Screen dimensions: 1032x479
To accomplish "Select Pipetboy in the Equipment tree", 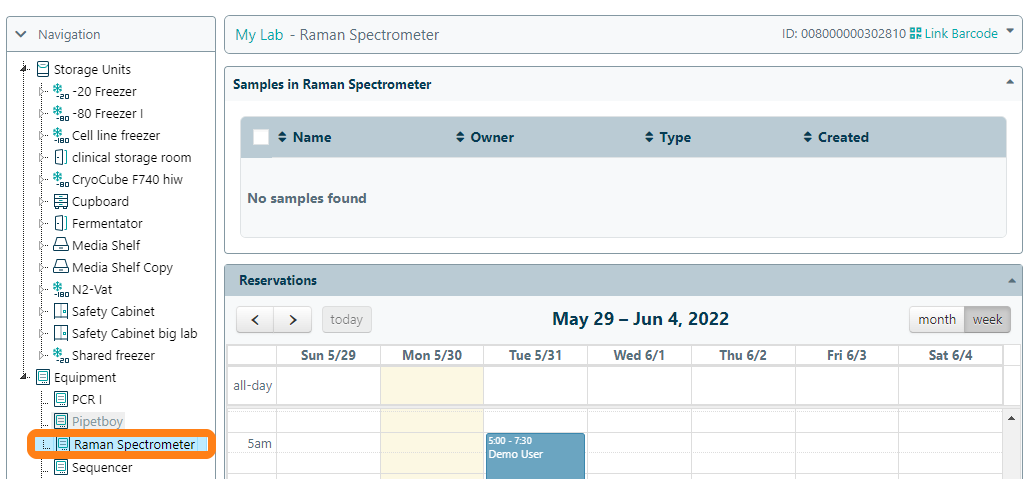I will (97, 421).
